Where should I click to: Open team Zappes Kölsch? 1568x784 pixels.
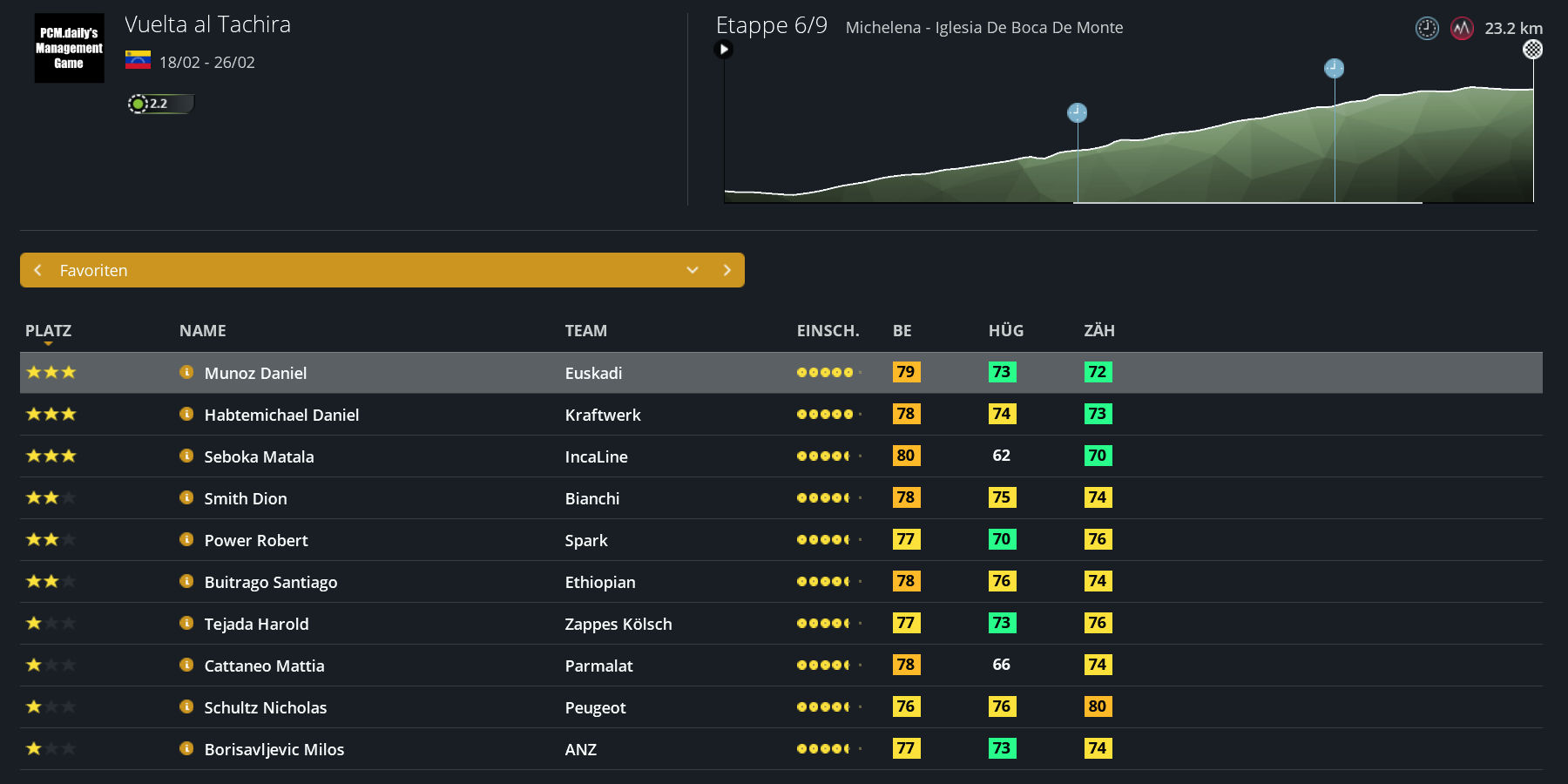pos(618,624)
